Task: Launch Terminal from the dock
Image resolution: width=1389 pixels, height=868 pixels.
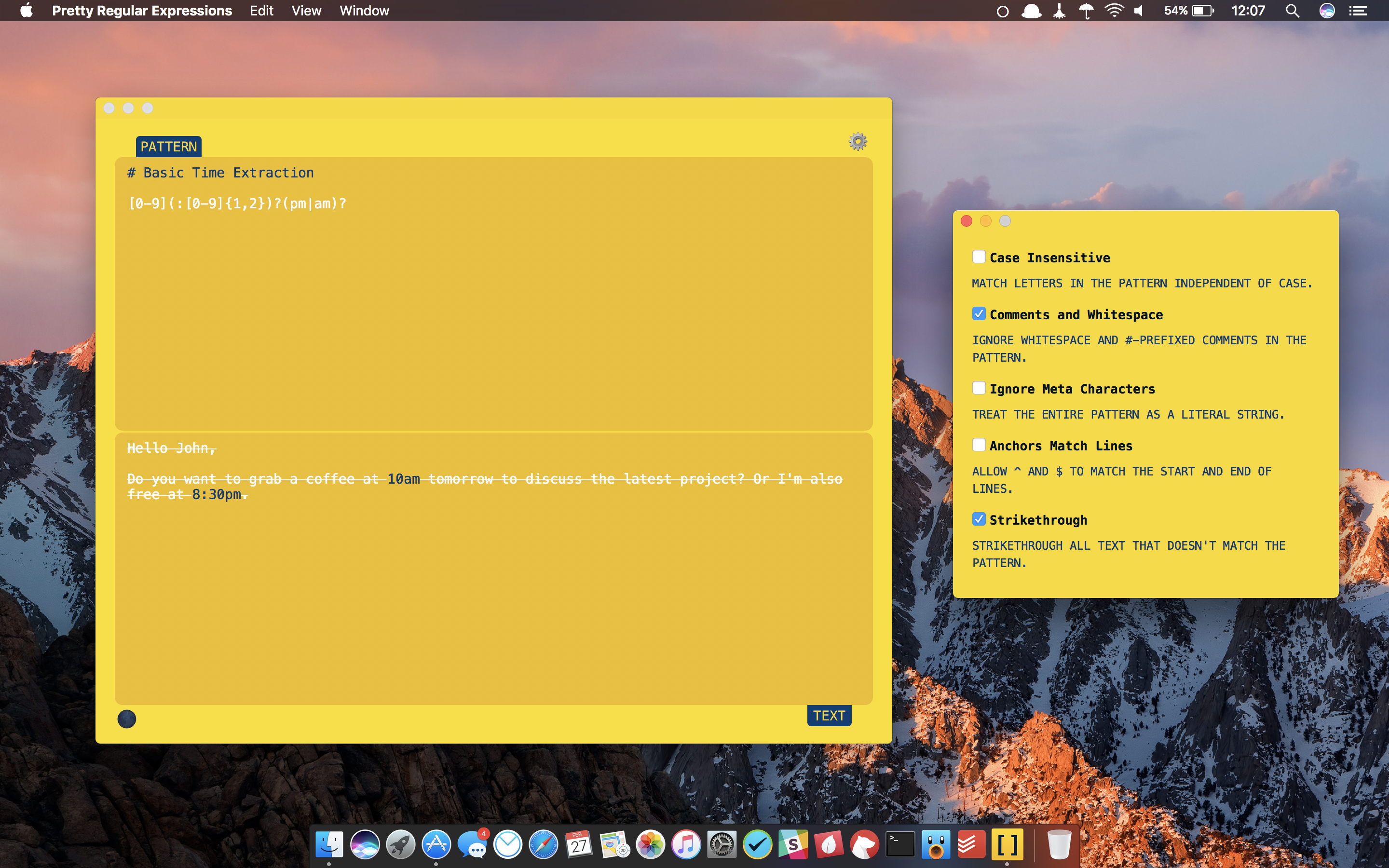Action: pos(900,844)
